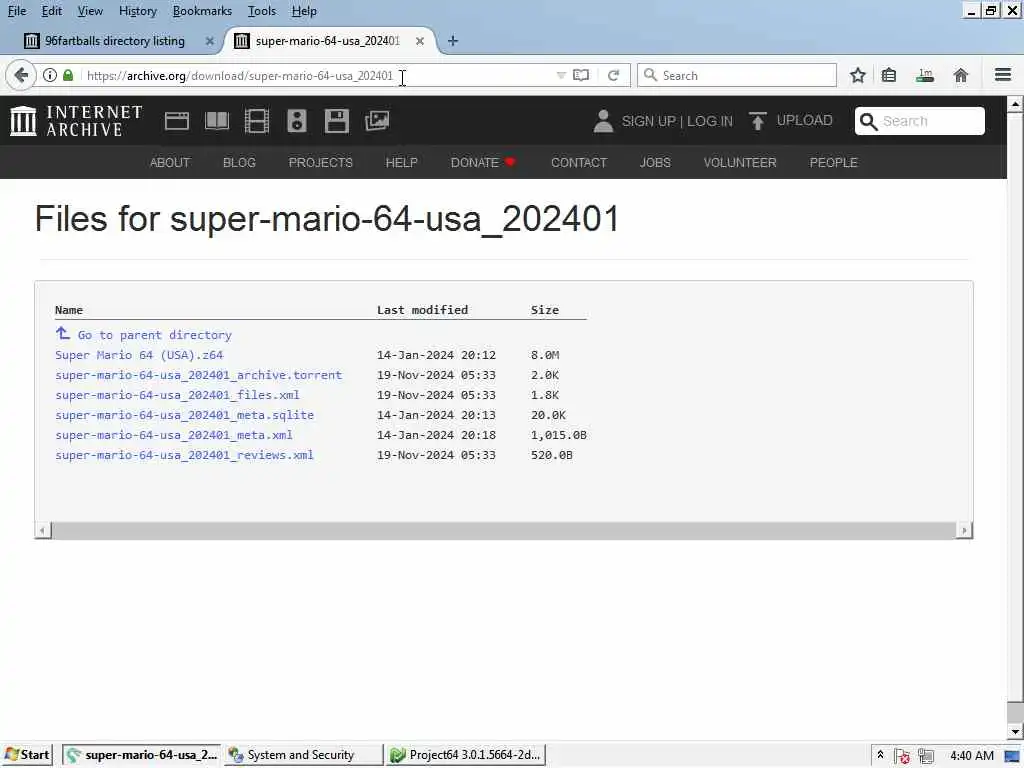Screen dimensions: 1024x768
Task: Open the _files.xml file link
Action: click(177, 395)
